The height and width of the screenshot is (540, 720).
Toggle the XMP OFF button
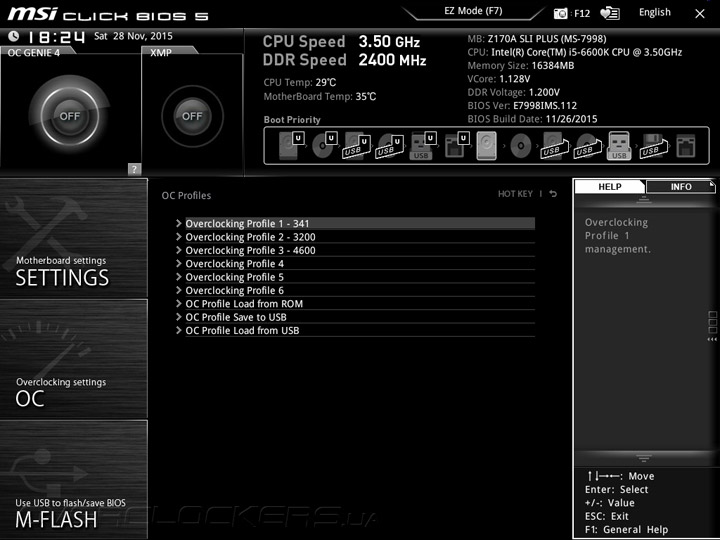click(192, 116)
